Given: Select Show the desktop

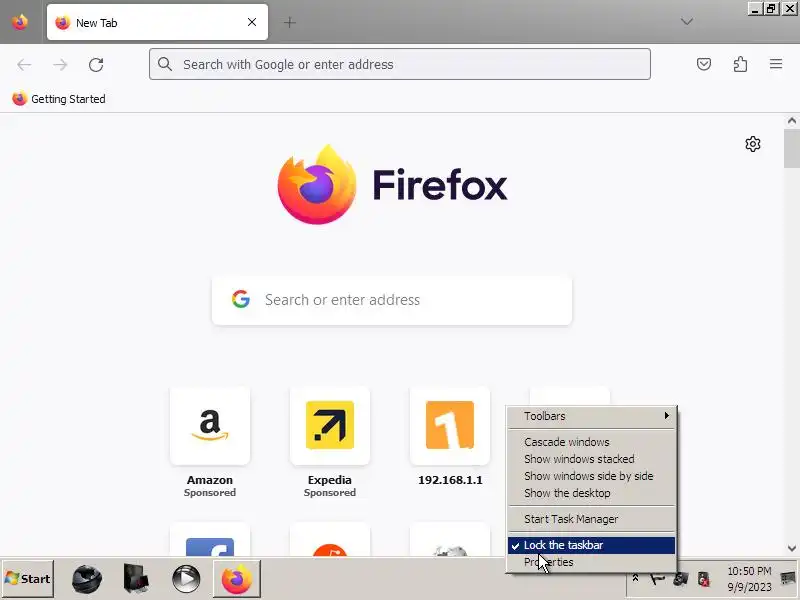Looking at the screenshot, I should tap(591, 493).
